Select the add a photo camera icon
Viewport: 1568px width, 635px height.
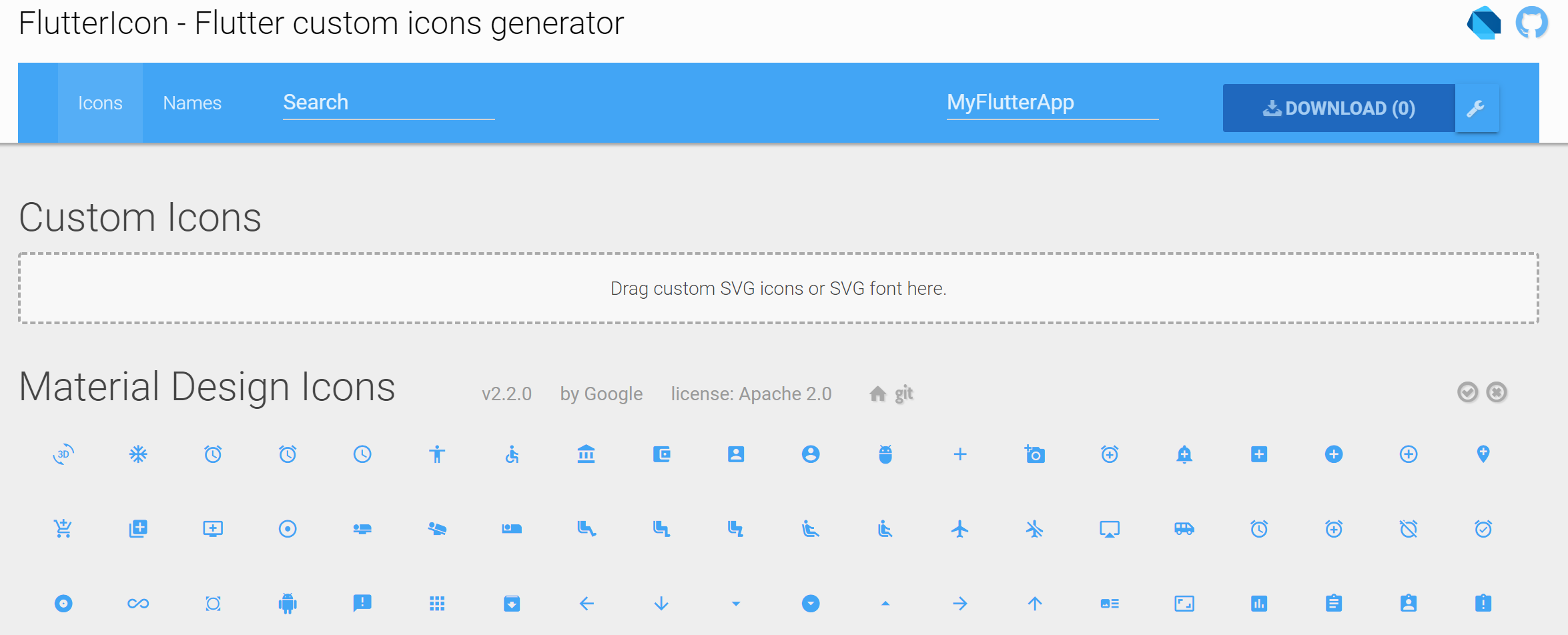pos(1035,455)
